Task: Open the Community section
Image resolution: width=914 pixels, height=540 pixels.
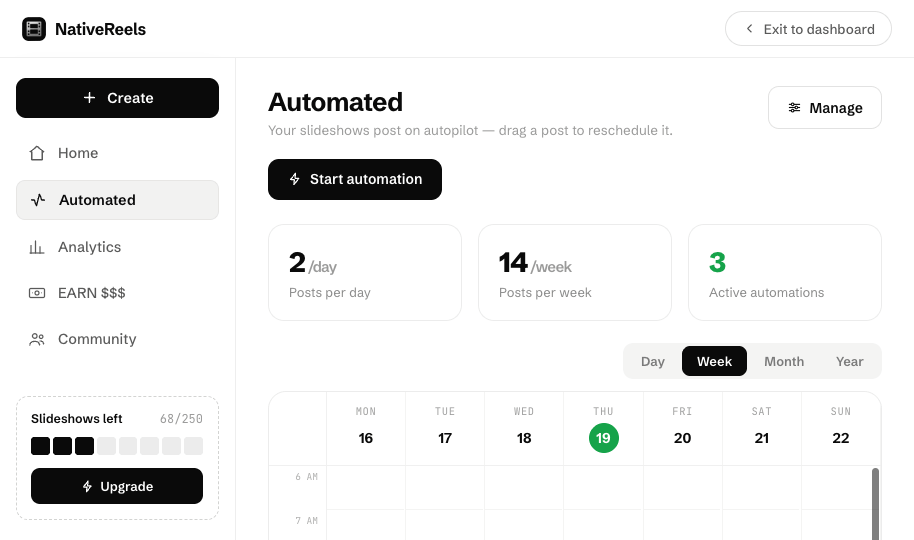Action: coord(117,339)
